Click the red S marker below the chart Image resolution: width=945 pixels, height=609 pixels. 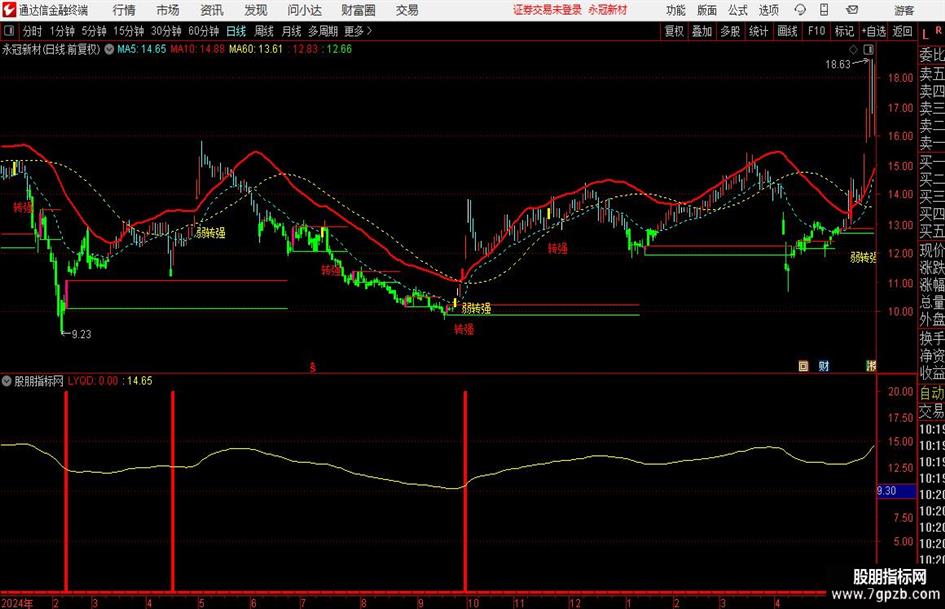tap(313, 367)
